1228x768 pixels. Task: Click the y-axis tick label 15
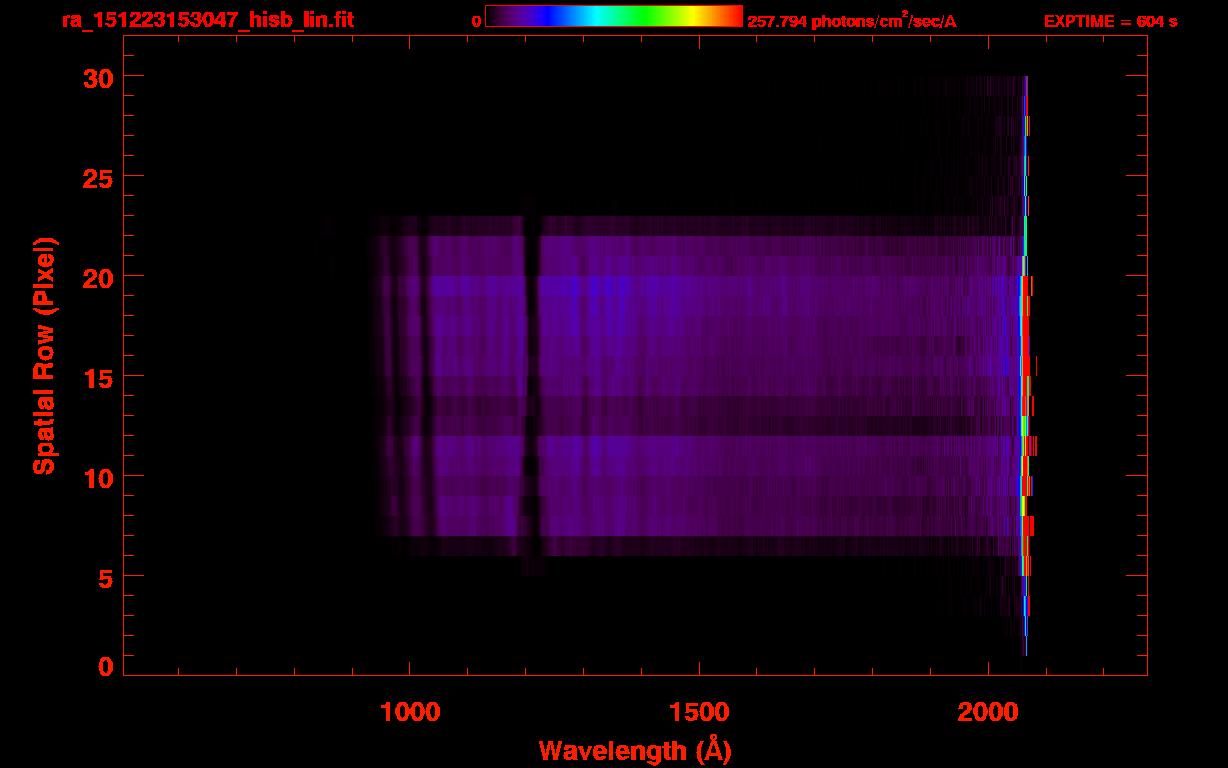coord(99,377)
